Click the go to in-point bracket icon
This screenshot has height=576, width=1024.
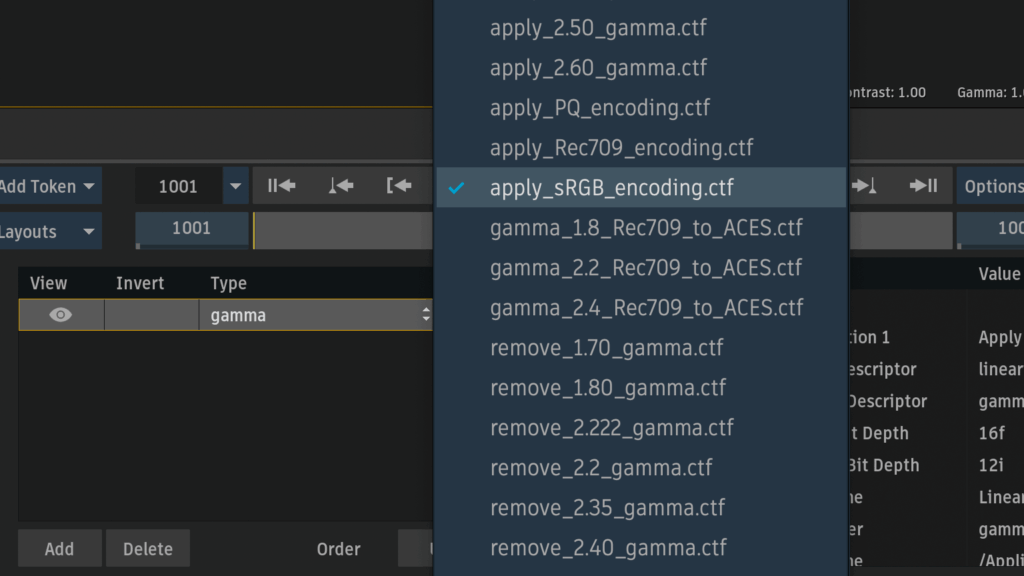click(x=399, y=186)
